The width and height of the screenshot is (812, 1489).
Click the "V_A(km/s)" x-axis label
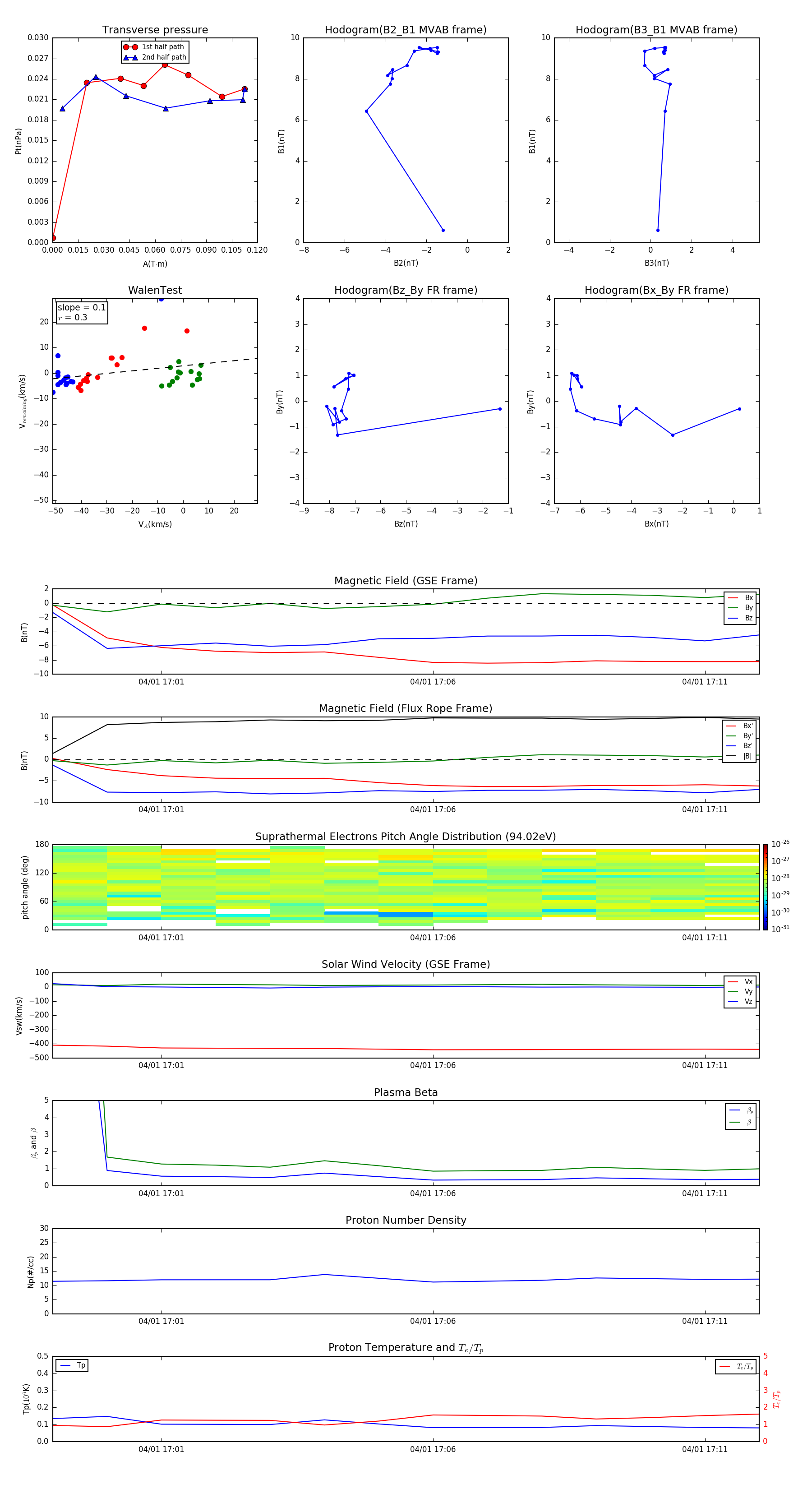coord(155,524)
